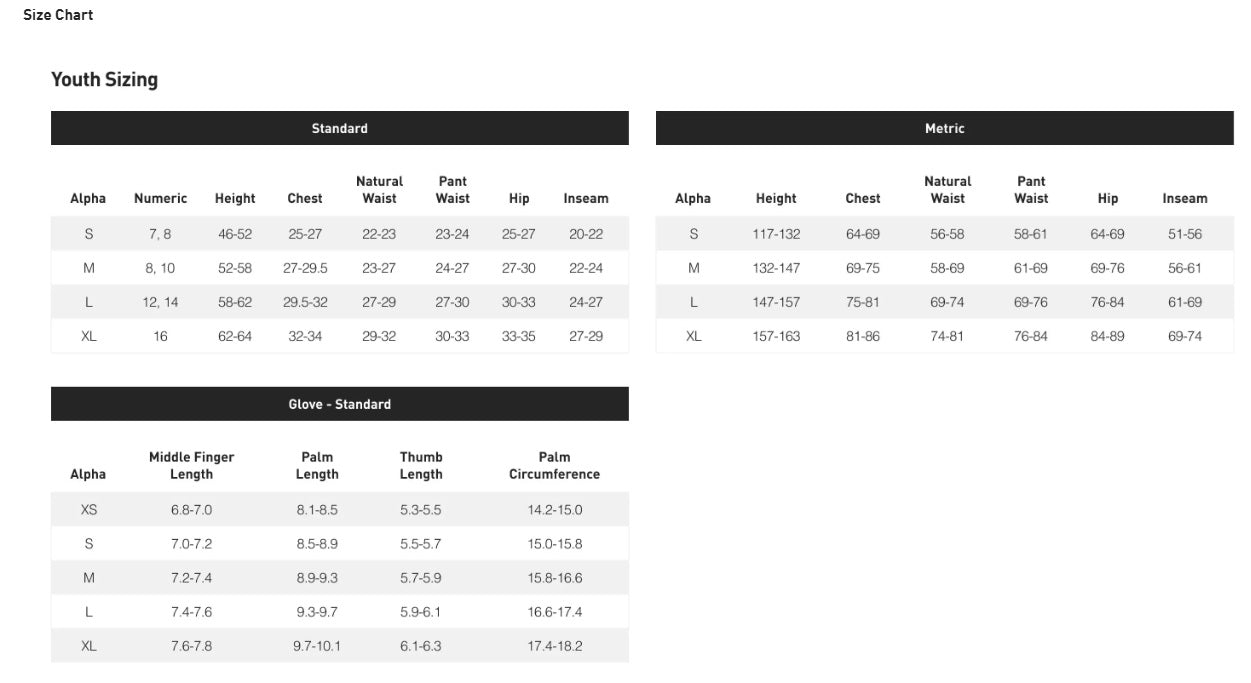
Task: Click the numeric size "7, 8" cell
Action: click(160, 234)
